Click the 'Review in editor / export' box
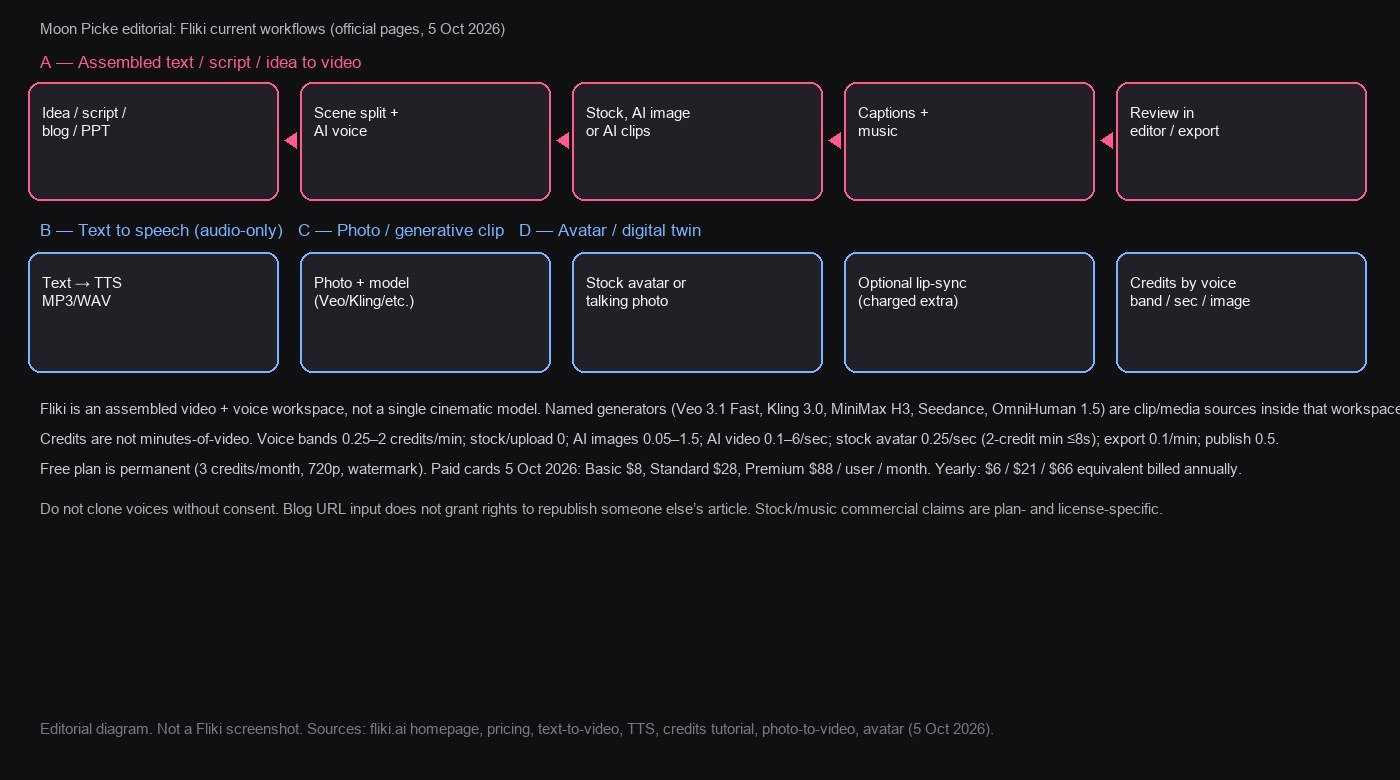The image size is (1400, 780). 1241,141
